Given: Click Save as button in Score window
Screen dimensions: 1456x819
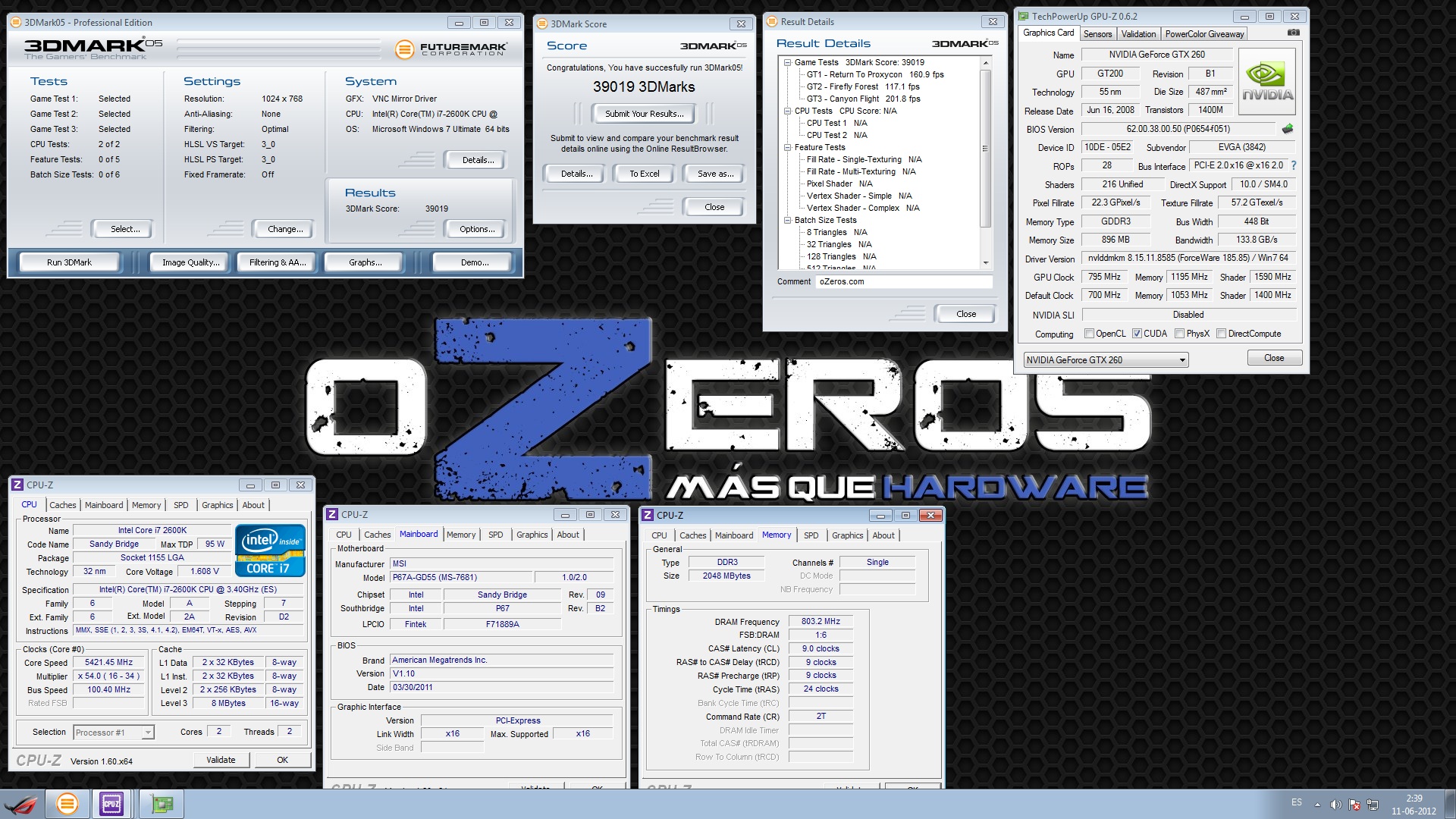Looking at the screenshot, I should point(715,174).
